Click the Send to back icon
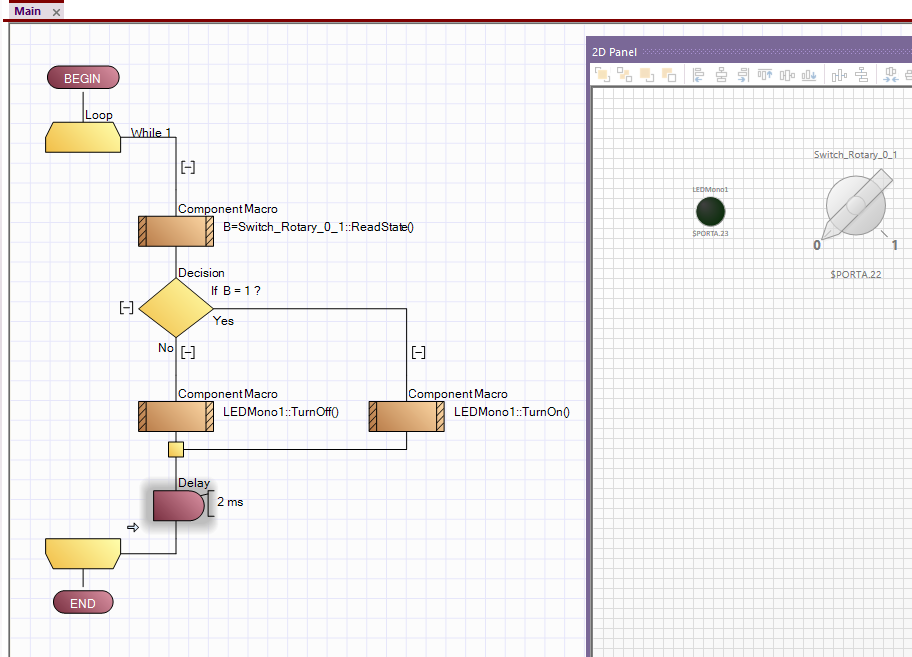The width and height of the screenshot is (912, 657). 669,75
